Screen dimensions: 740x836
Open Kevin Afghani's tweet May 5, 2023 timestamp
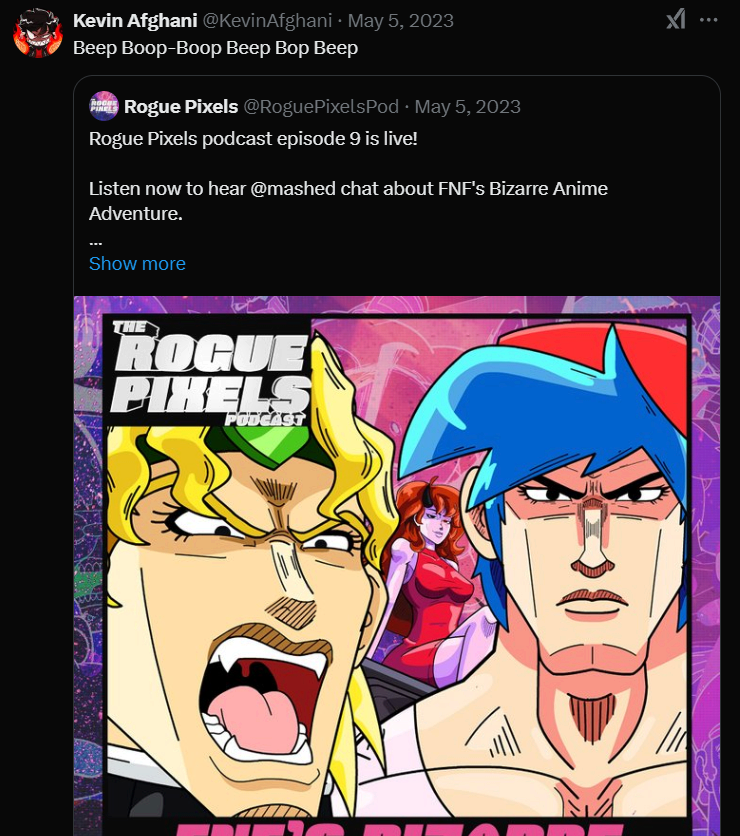401,20
